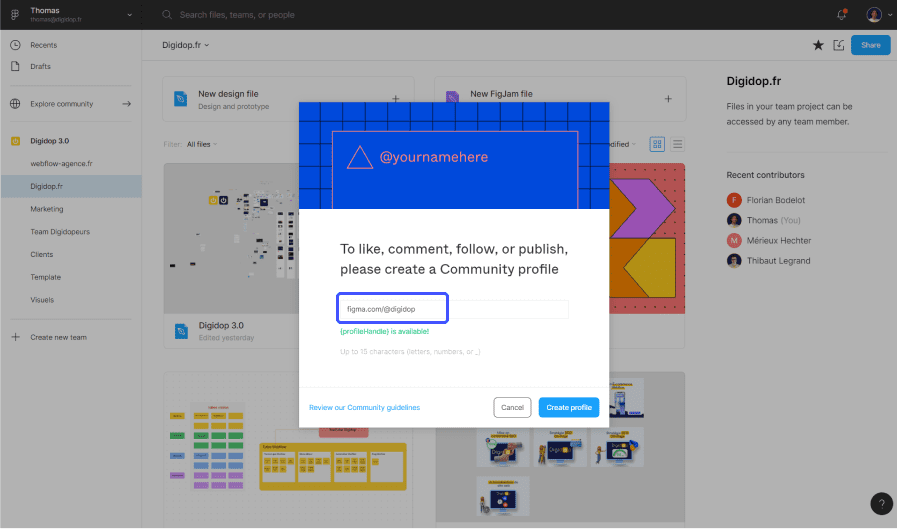Click the Drafts page icon
The width and height of the screenshot is (897, 529).
click(15, 66)
